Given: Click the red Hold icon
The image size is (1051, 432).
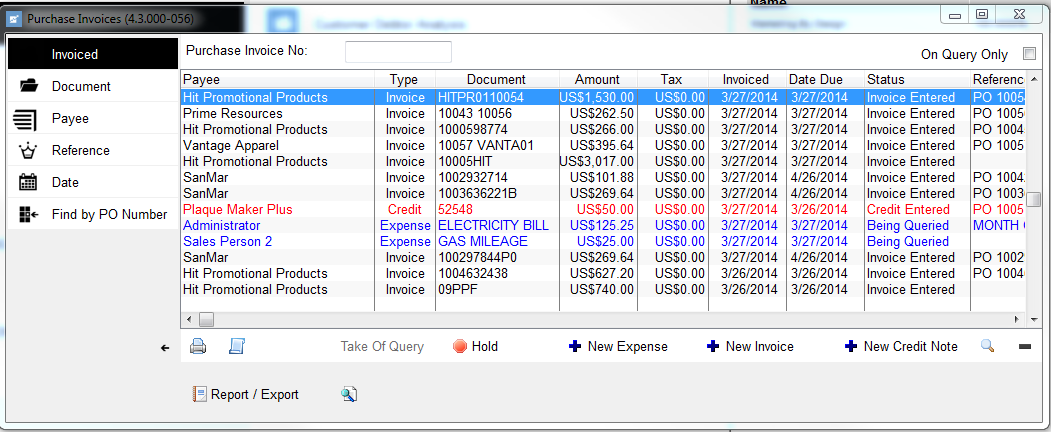Looking at the screenshot, I should coord(460,346).
